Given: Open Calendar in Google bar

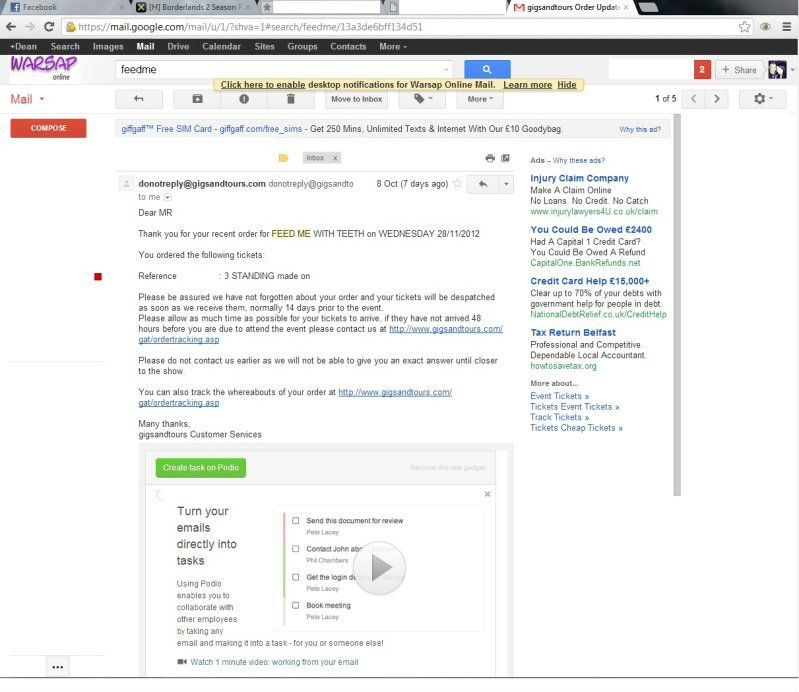Looking at the screenshot, I should point(221,46).
